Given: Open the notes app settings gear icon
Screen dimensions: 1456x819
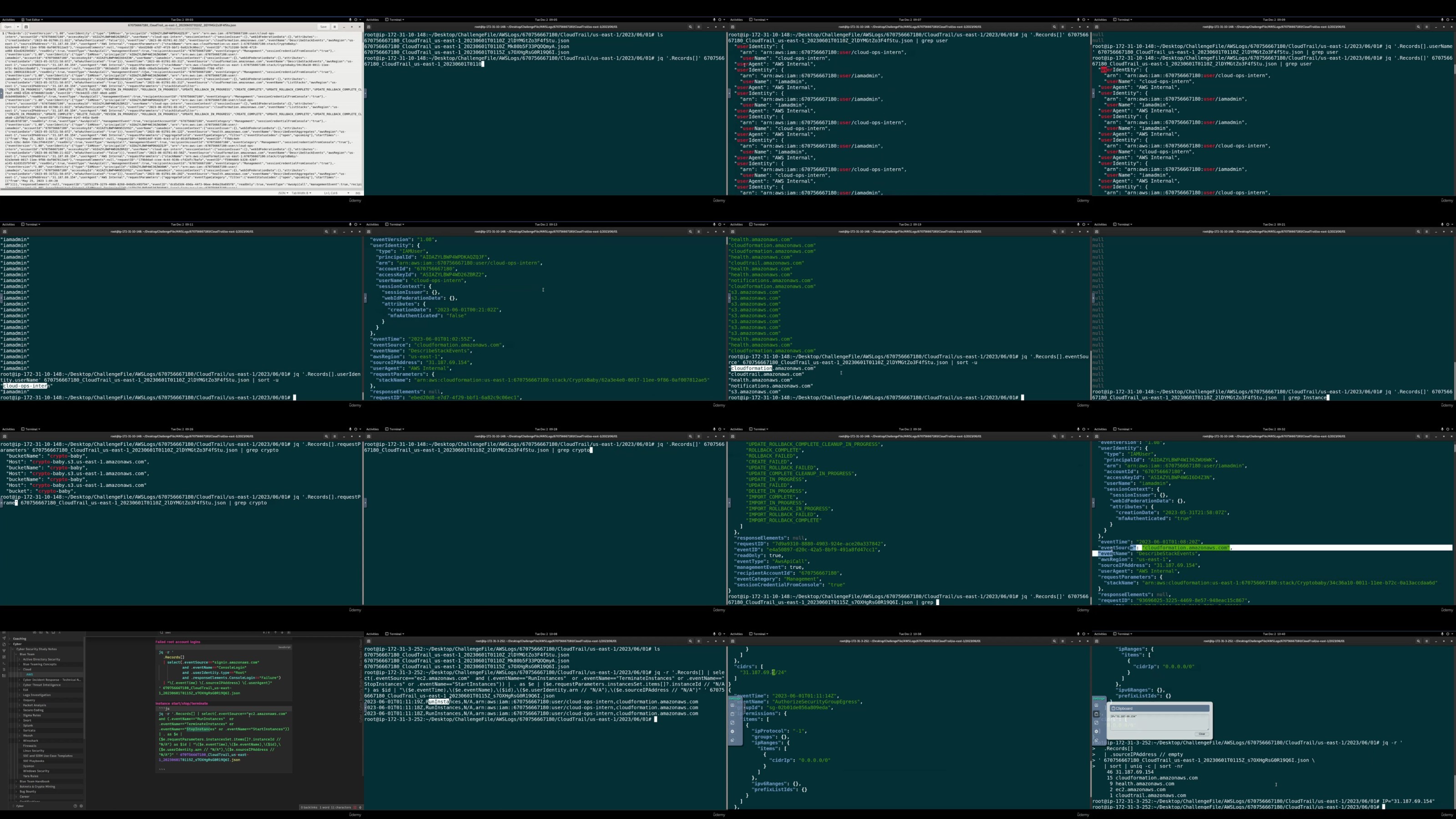Looking at the screenshot, I should tap(81, 806).
